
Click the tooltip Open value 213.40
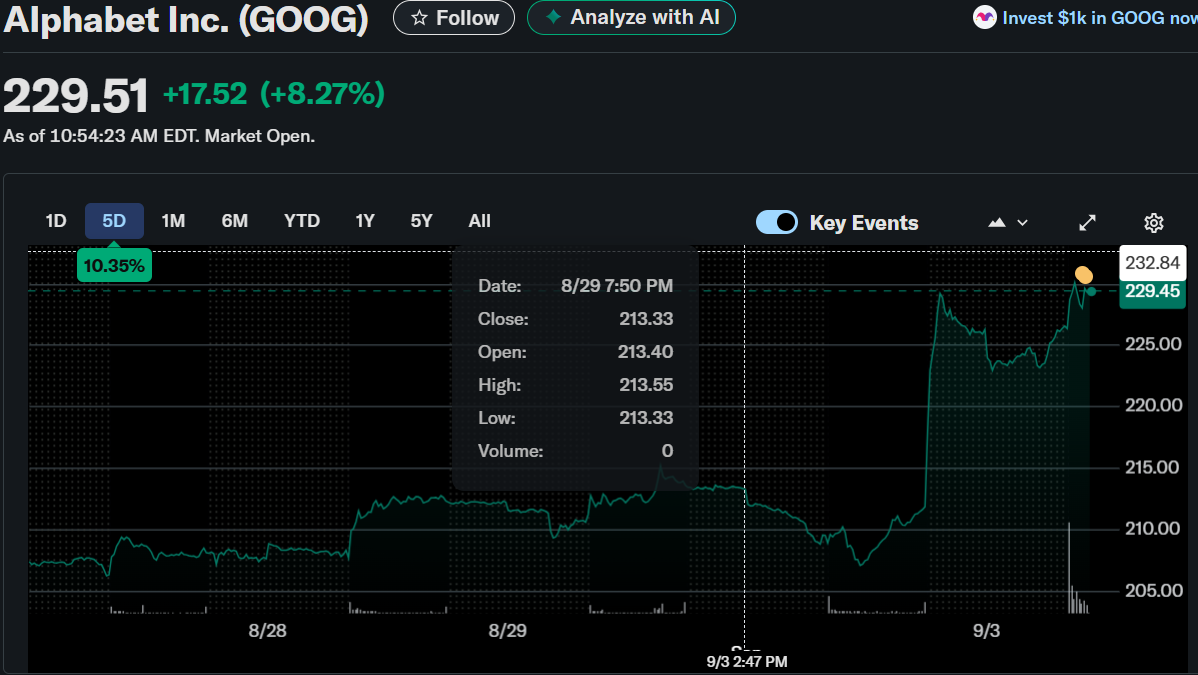pyautogui.click(x=645, y=352)
